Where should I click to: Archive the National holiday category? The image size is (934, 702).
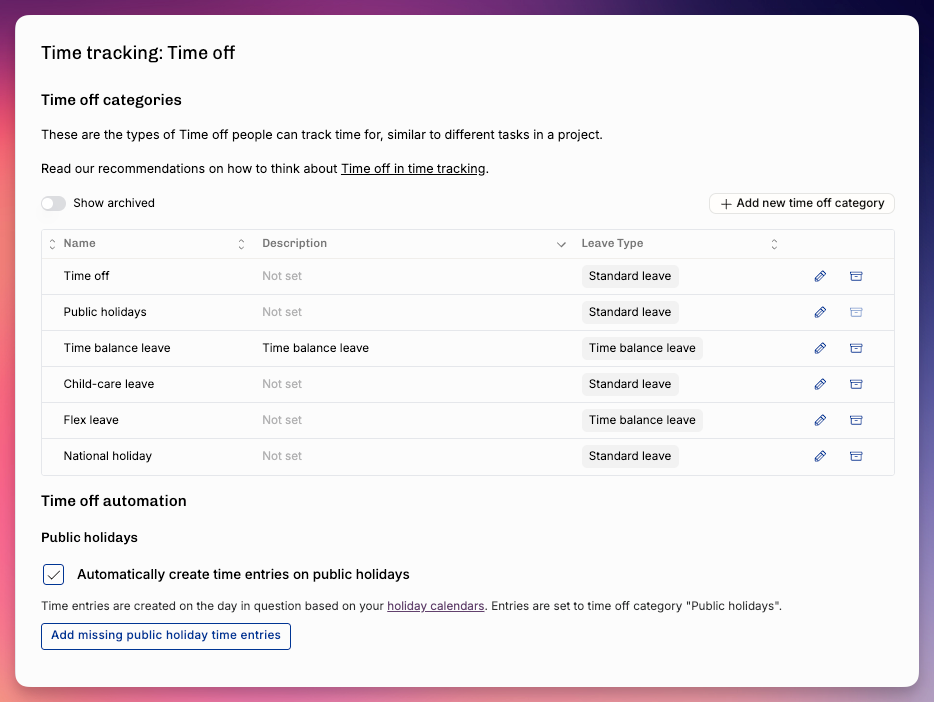click(x=856, y=456)
